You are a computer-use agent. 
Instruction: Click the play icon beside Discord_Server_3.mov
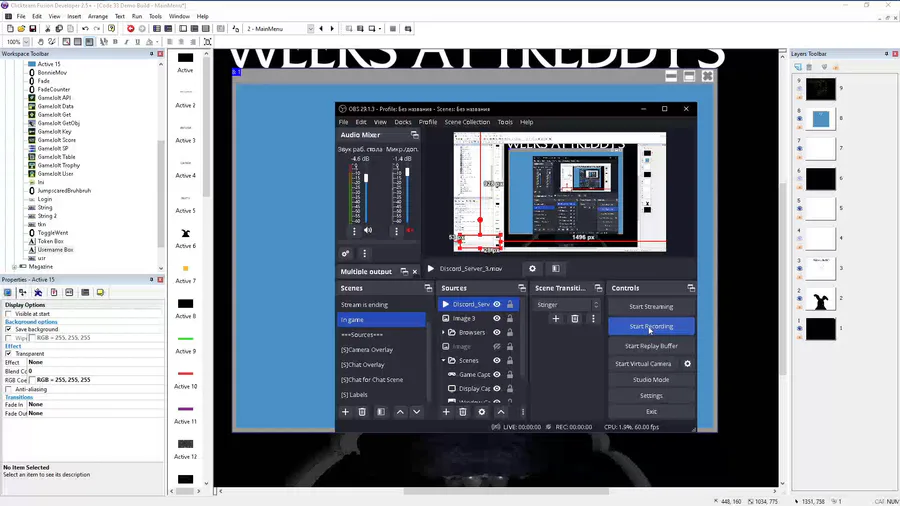point(430,268)
